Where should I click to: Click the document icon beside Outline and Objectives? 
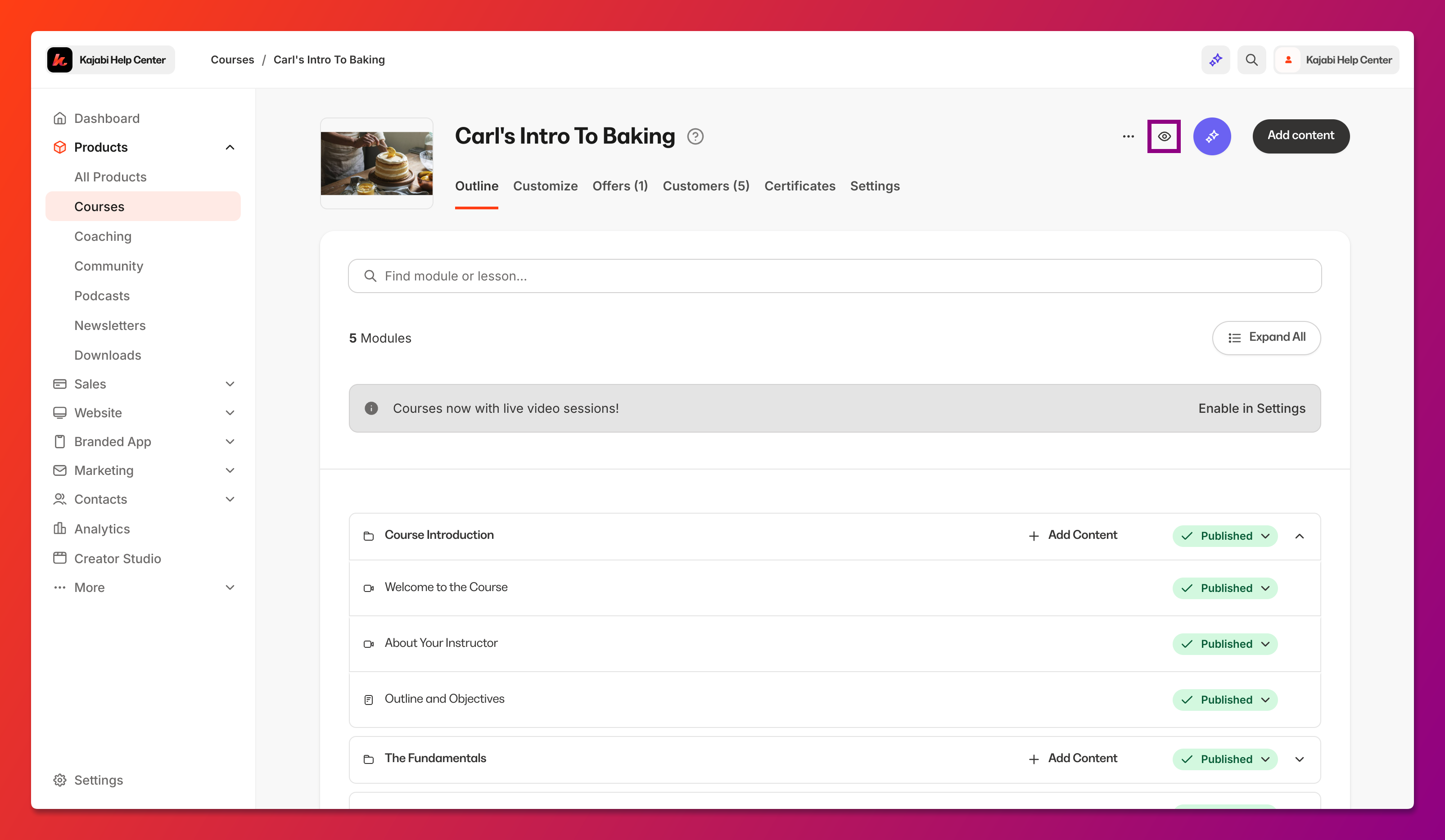369,700
